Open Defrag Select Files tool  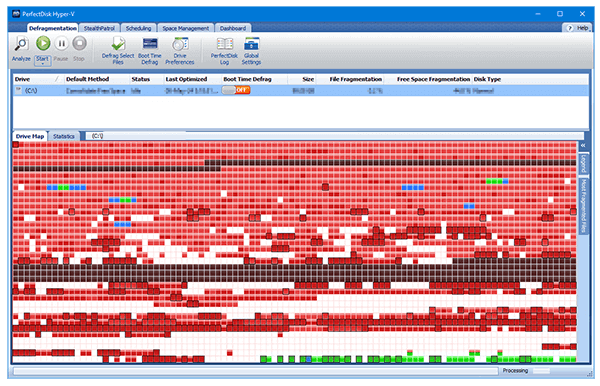(x=118, y=50)
